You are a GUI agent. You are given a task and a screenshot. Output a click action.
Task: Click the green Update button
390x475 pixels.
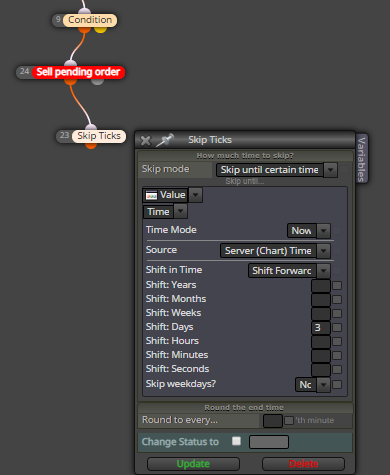click(x=193, y=464)
